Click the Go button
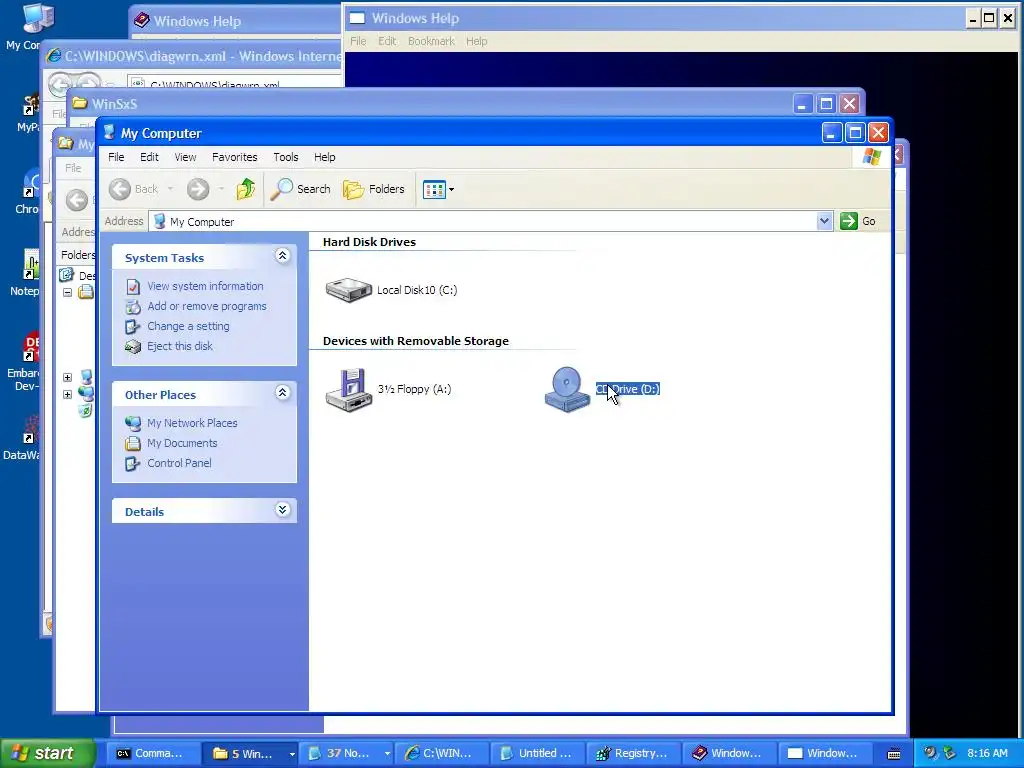This screenshot has height=768, width=1024. tap(858, 221)
